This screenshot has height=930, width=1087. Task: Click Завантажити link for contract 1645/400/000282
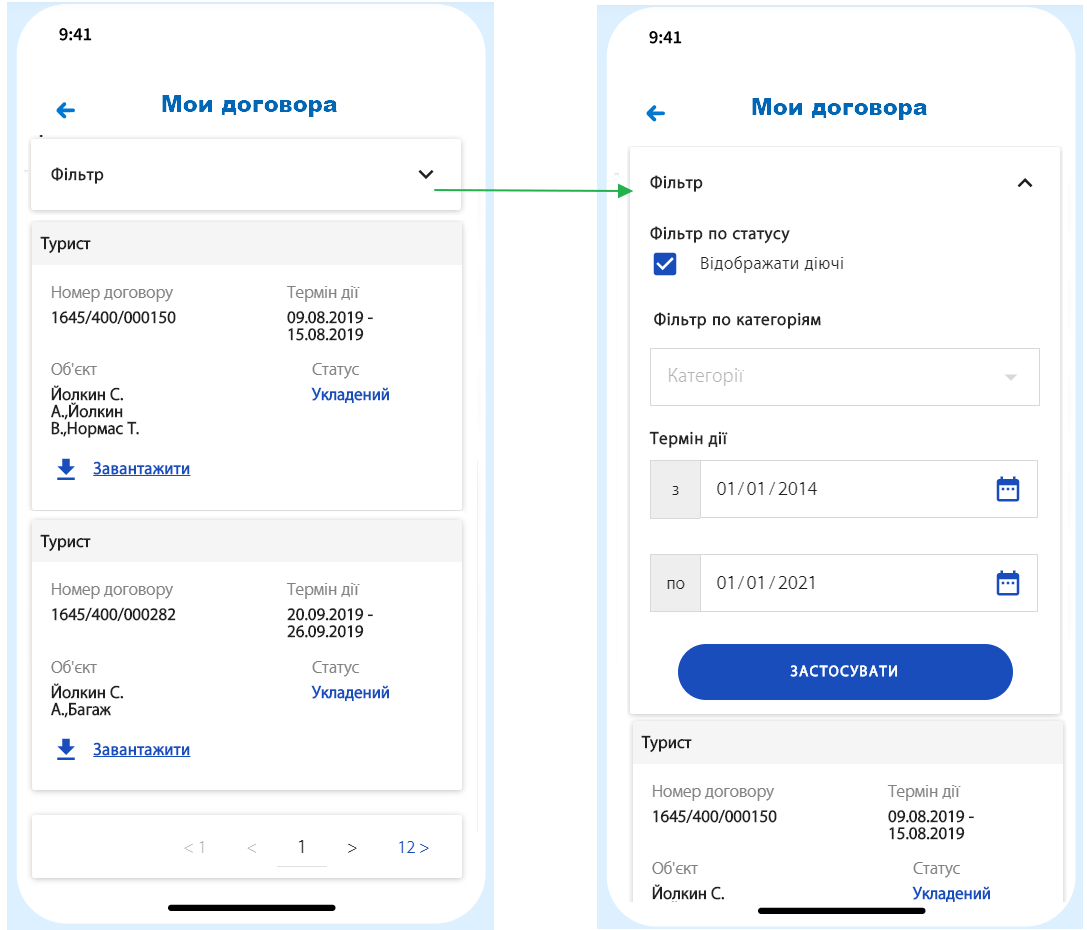[141, 750]
